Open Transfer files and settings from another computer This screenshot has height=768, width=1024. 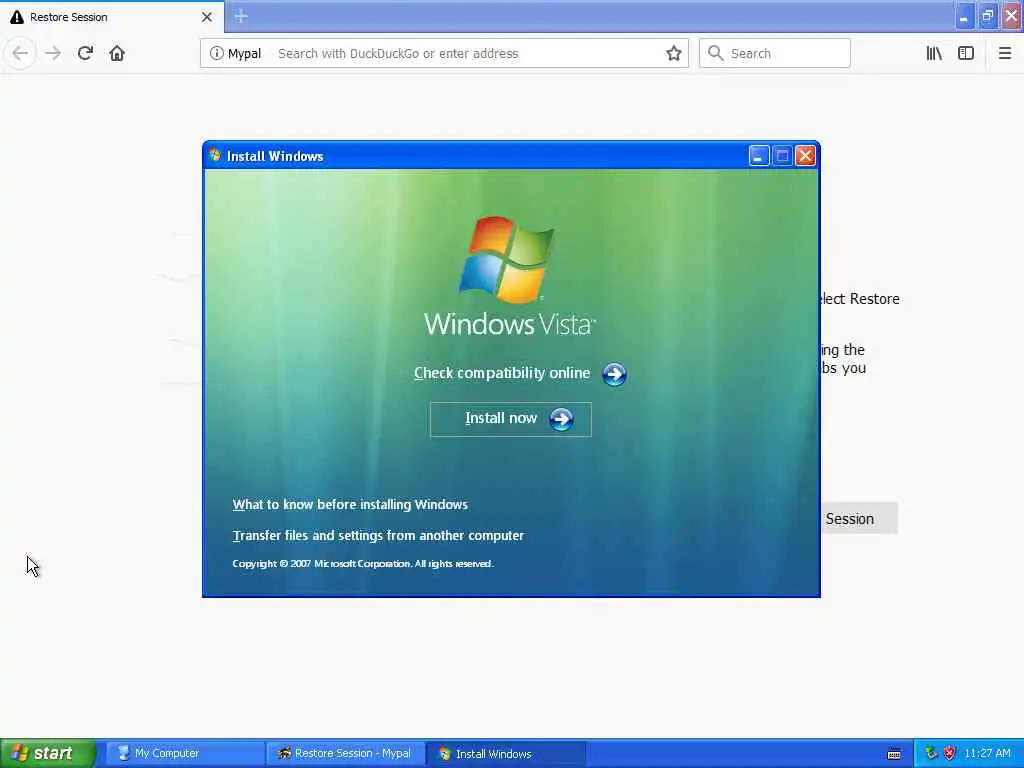coord(378,536)
